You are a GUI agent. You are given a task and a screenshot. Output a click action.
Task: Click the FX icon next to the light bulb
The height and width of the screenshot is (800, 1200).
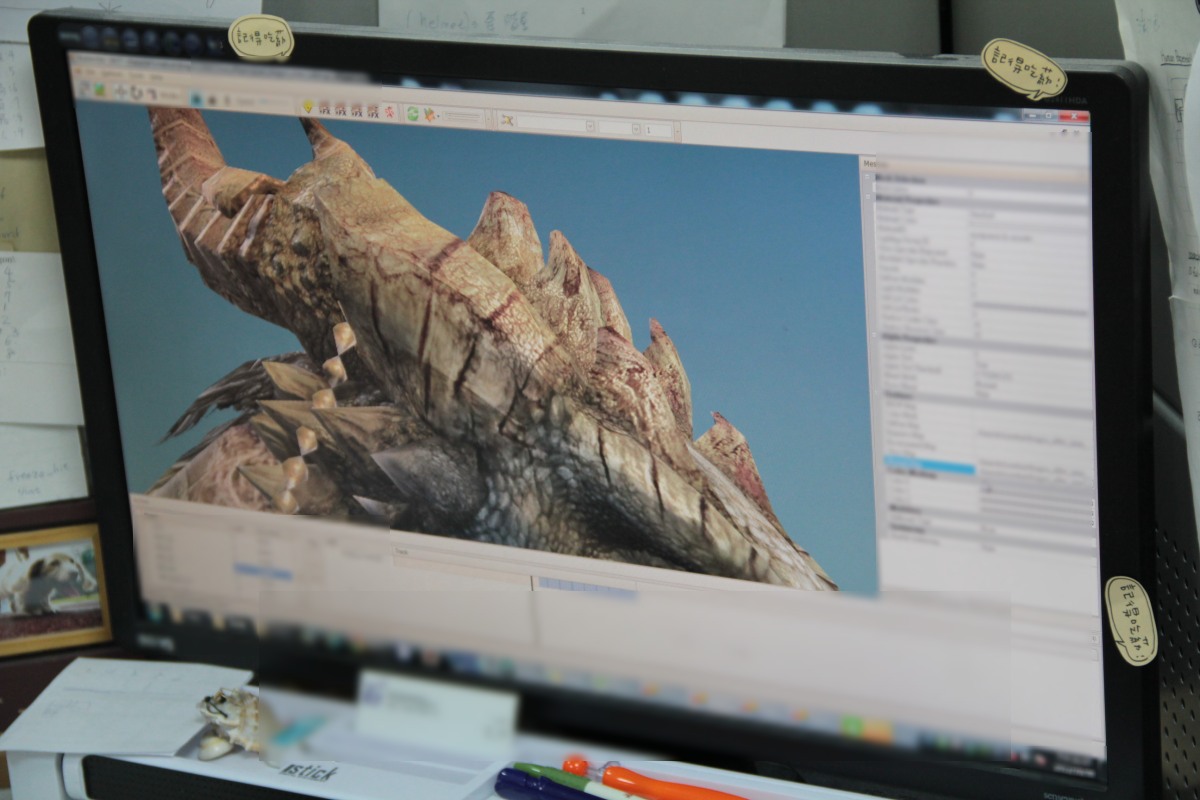pyautogui.click(x=324, y=109)
